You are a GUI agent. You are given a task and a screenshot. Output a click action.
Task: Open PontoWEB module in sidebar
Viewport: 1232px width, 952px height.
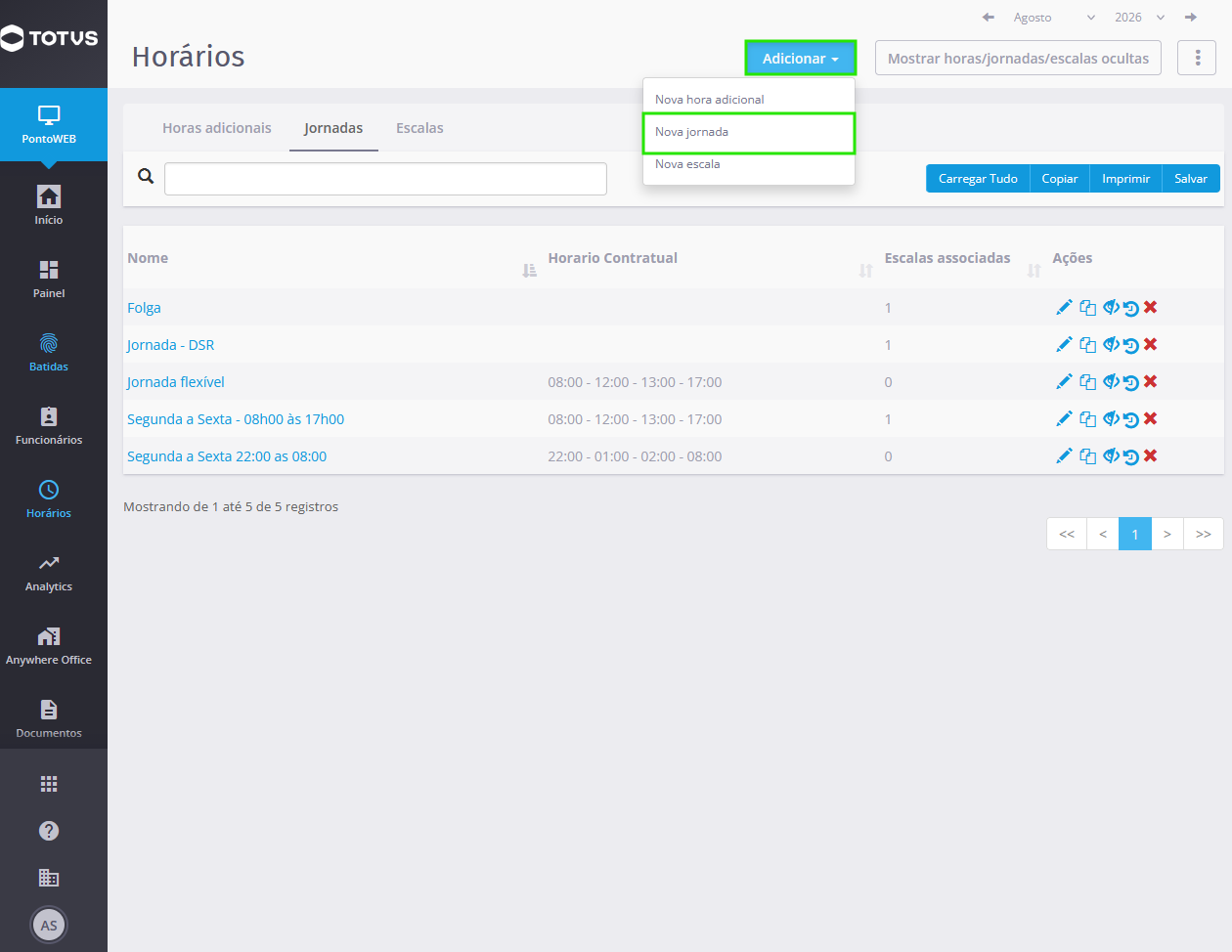pos(49,125)
